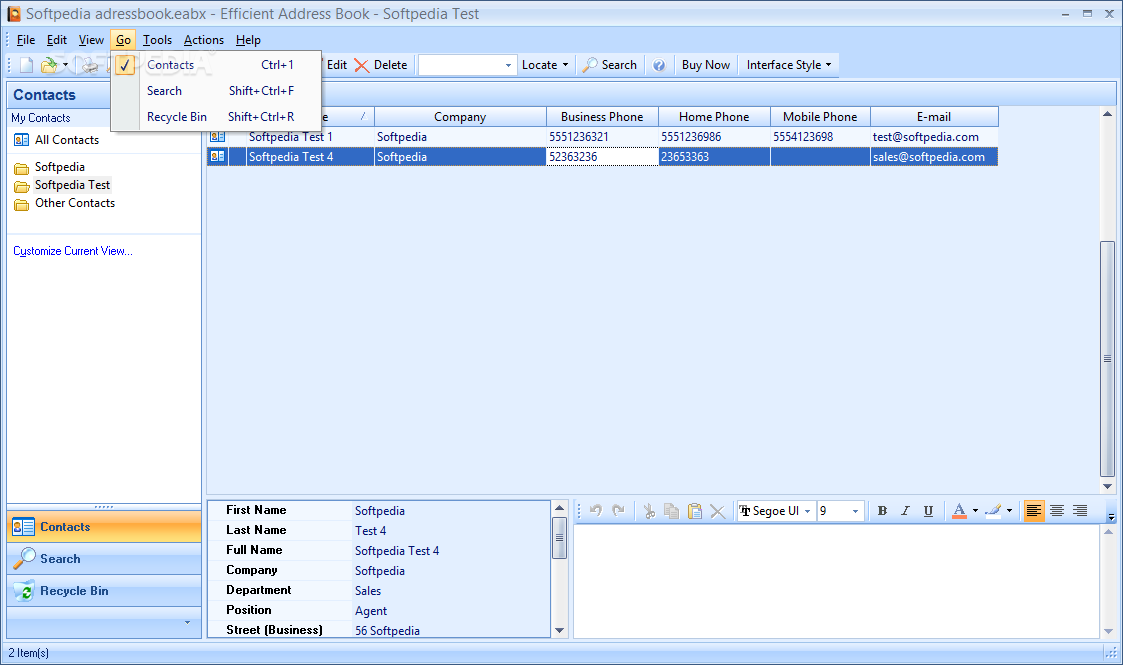Viewport: 1123px width, 665px height.
Task: Click the scissors cut icon
Action: tap(649, 511)
